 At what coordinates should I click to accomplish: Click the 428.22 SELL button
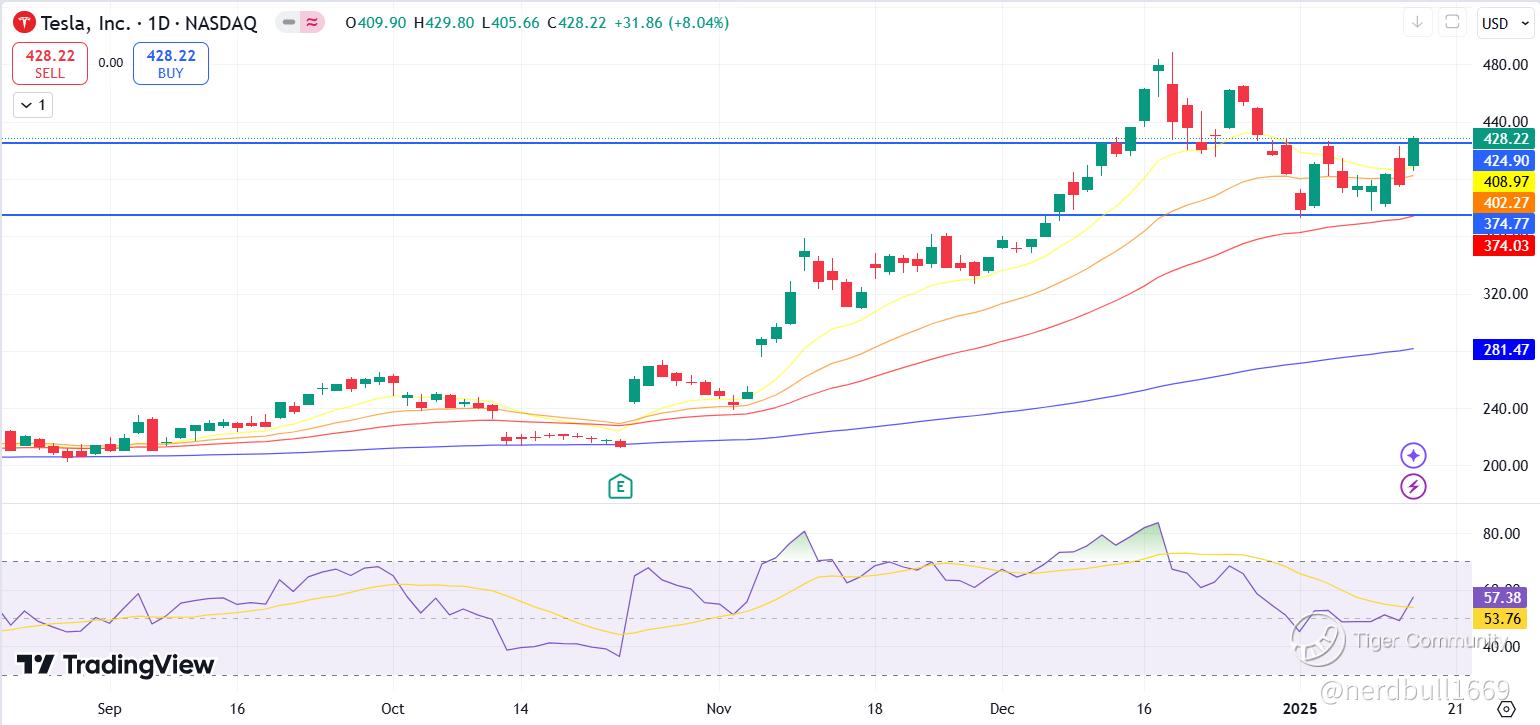click(x=50, y=64)
